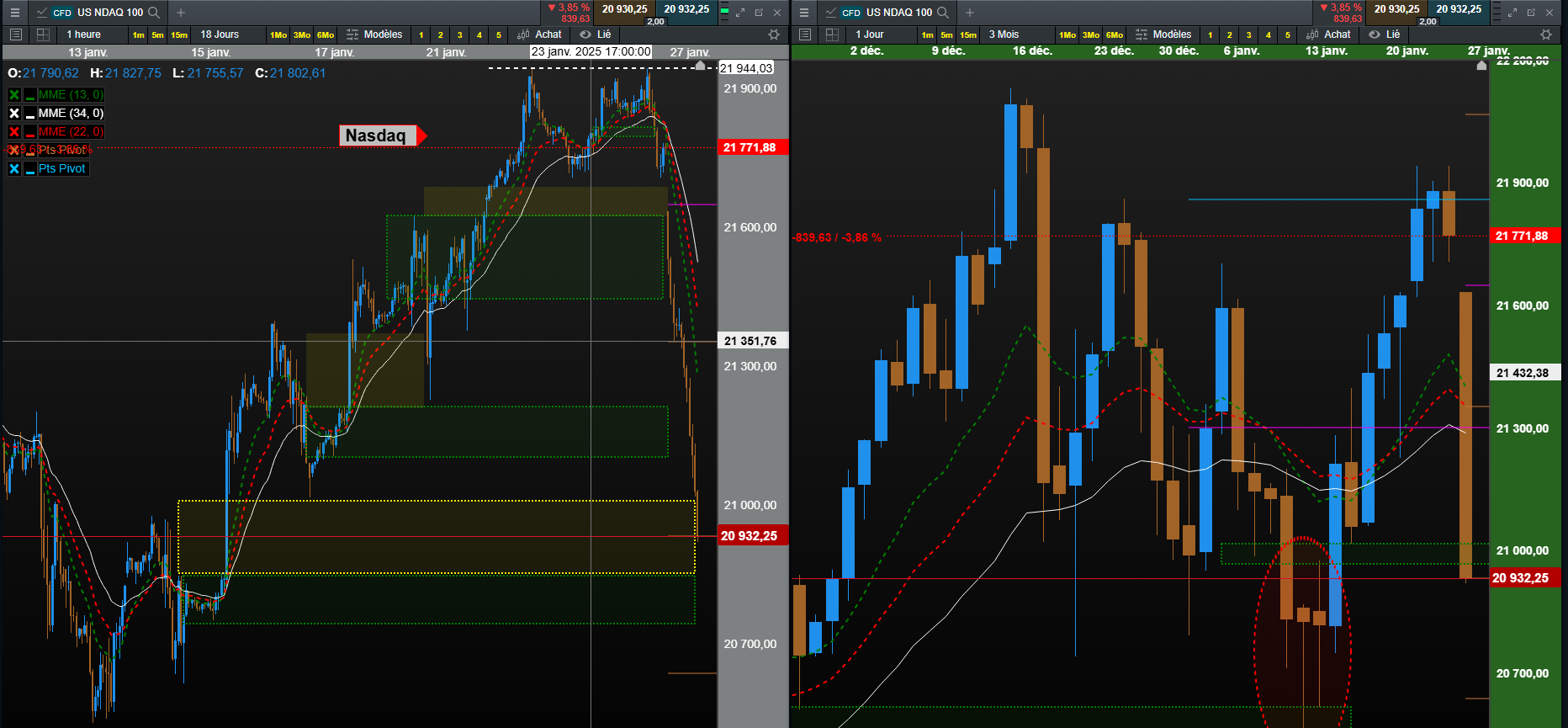Image resolution: width=1568 pixels, height=728 pixels.
Task: Click the fullscreen arrows icon of the left chart
Action: [740, 13]
